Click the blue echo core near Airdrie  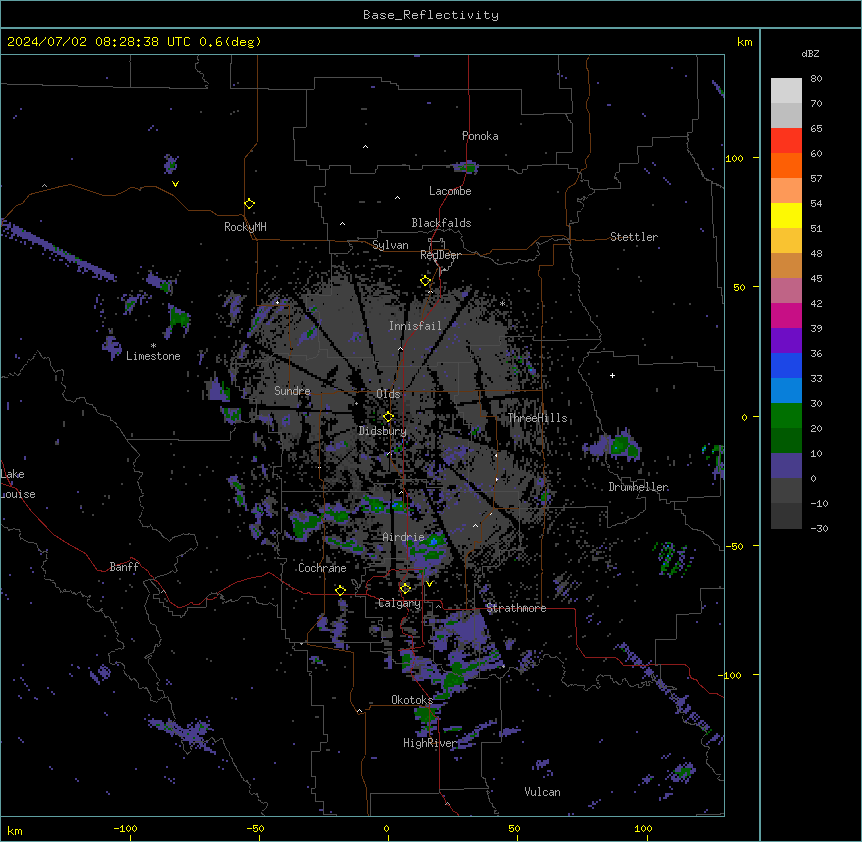click(434, 542)
